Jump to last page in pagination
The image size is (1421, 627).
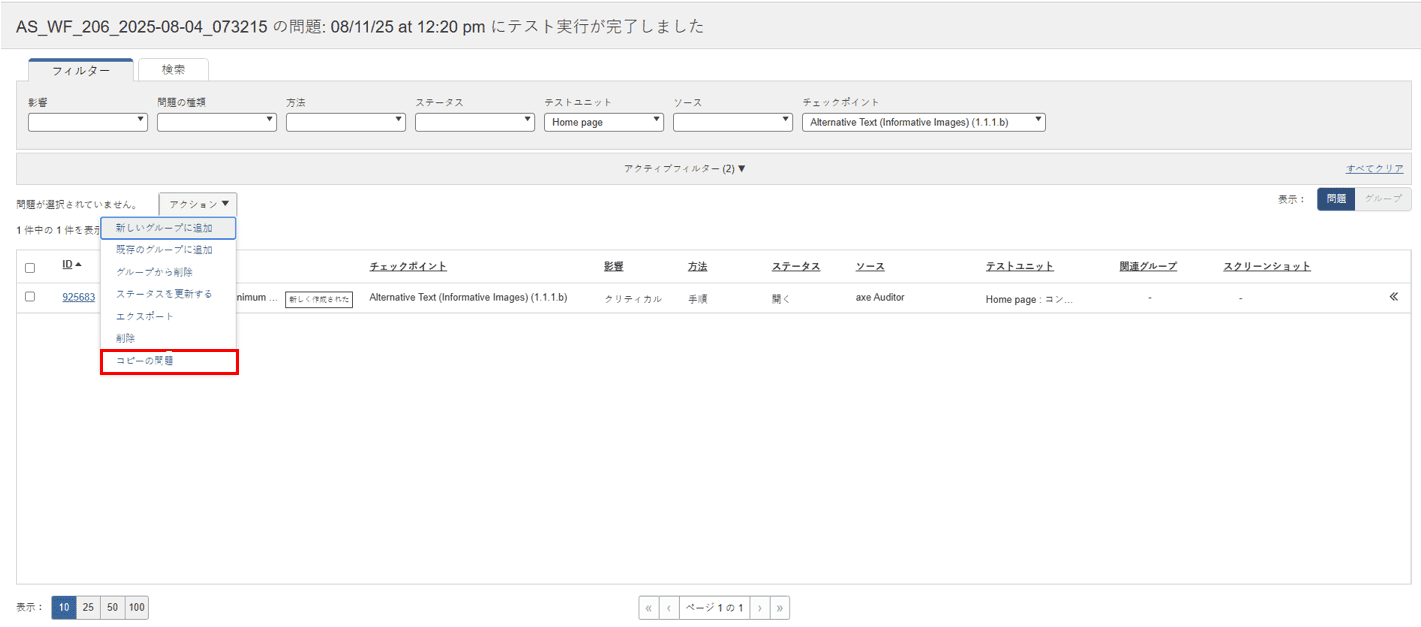point(779,608)
